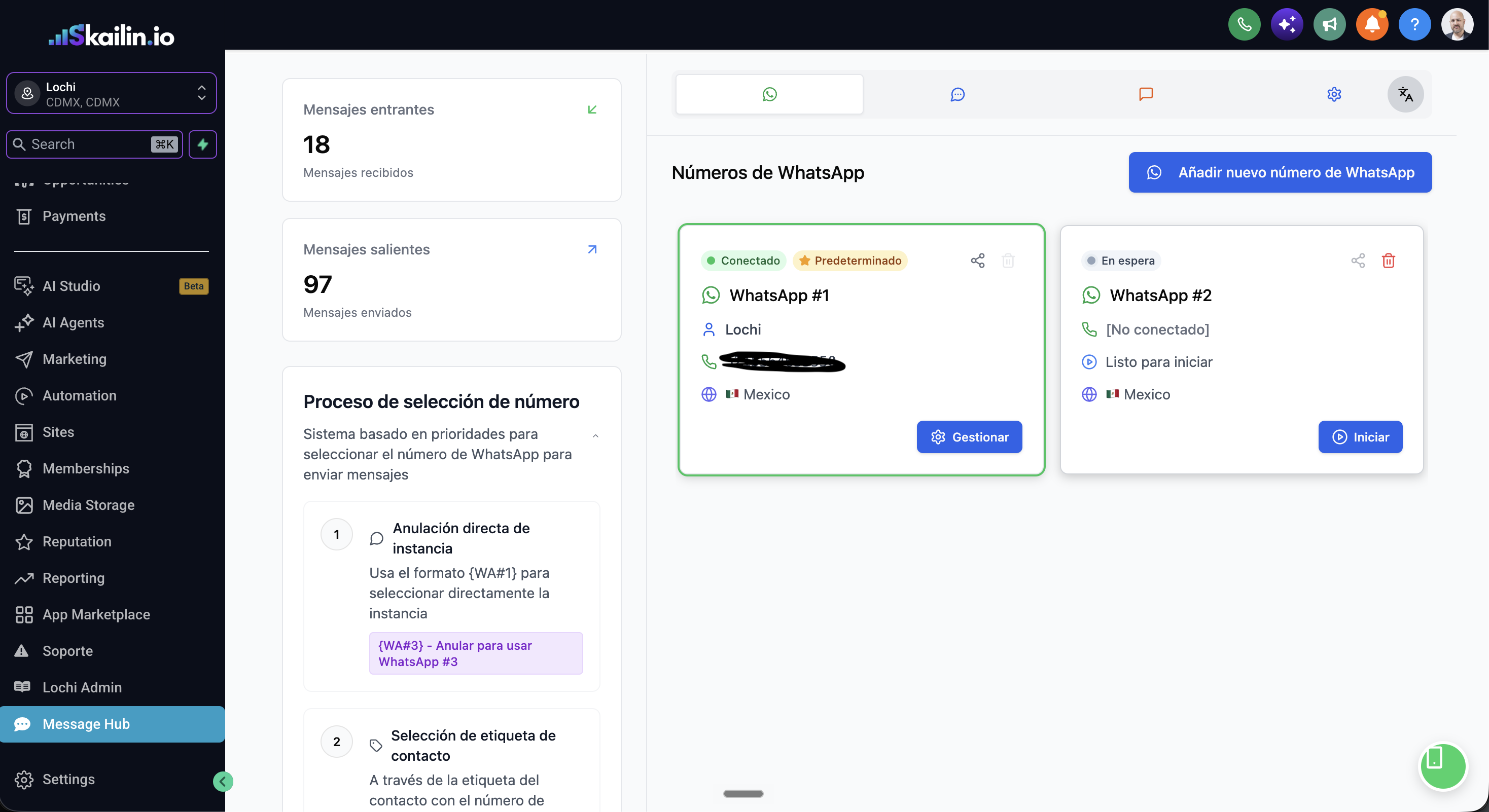
Task: Delete the WhatsApp #2 number
Action: [x=1389, y=261]
